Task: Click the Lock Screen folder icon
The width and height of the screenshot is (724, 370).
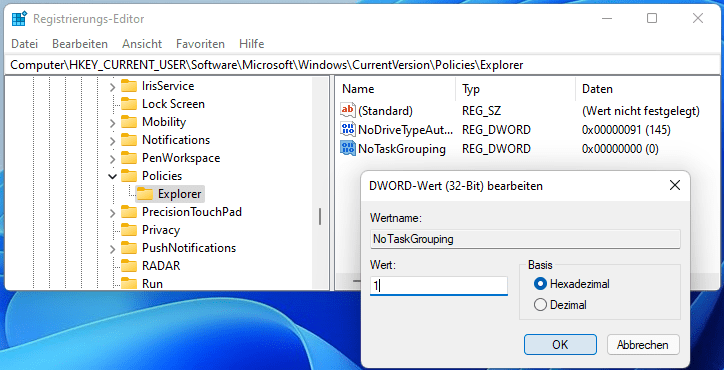Action: pos(129,104)
